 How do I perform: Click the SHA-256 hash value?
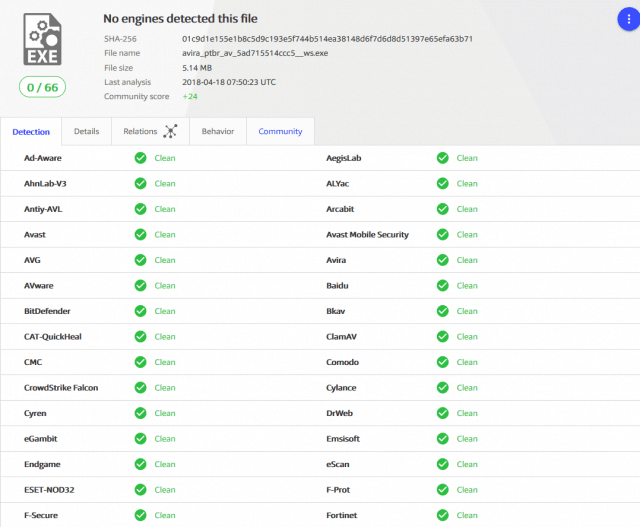pyautogui.click(x=327, y=39)
